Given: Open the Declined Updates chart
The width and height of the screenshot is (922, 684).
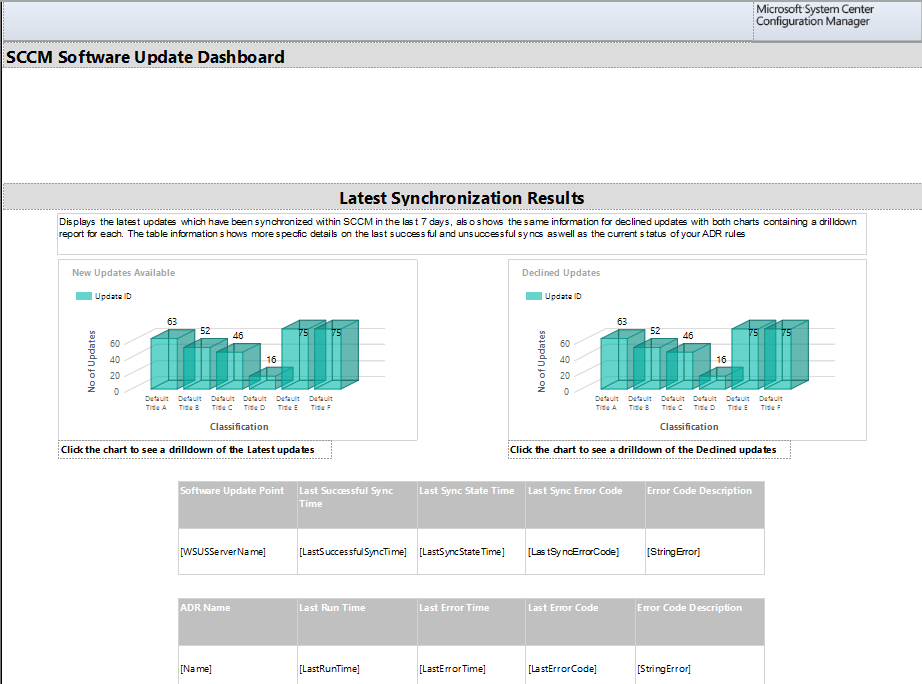Looking at the screenshot, I should 687,350.
